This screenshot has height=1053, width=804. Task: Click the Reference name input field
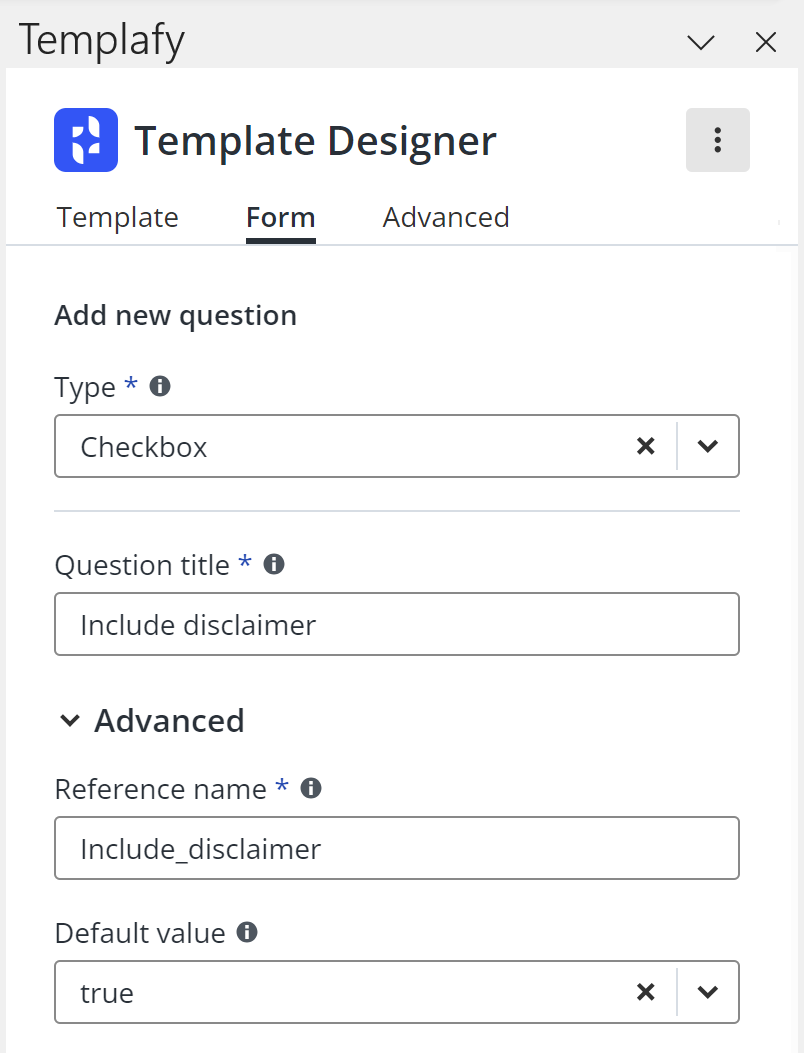[x=396, y=849]
